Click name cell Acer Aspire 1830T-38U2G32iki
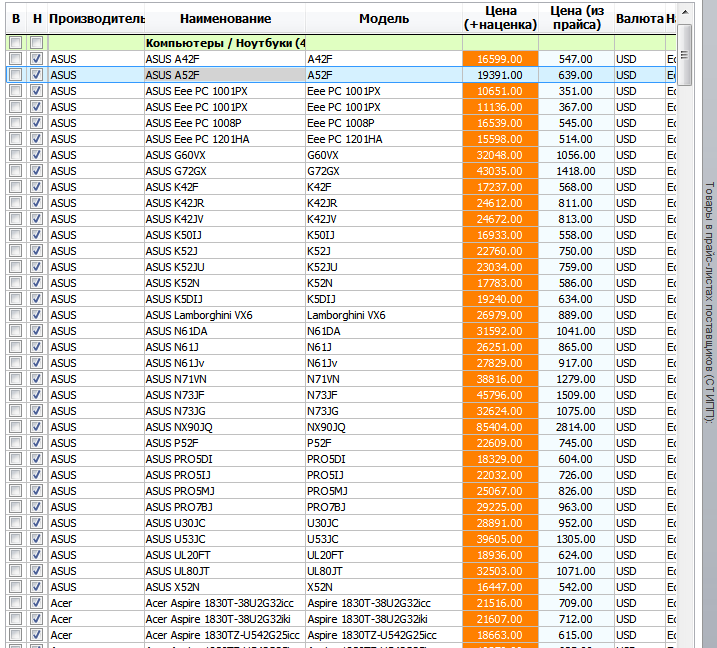The image size is (717, 648). pos(225,619)
